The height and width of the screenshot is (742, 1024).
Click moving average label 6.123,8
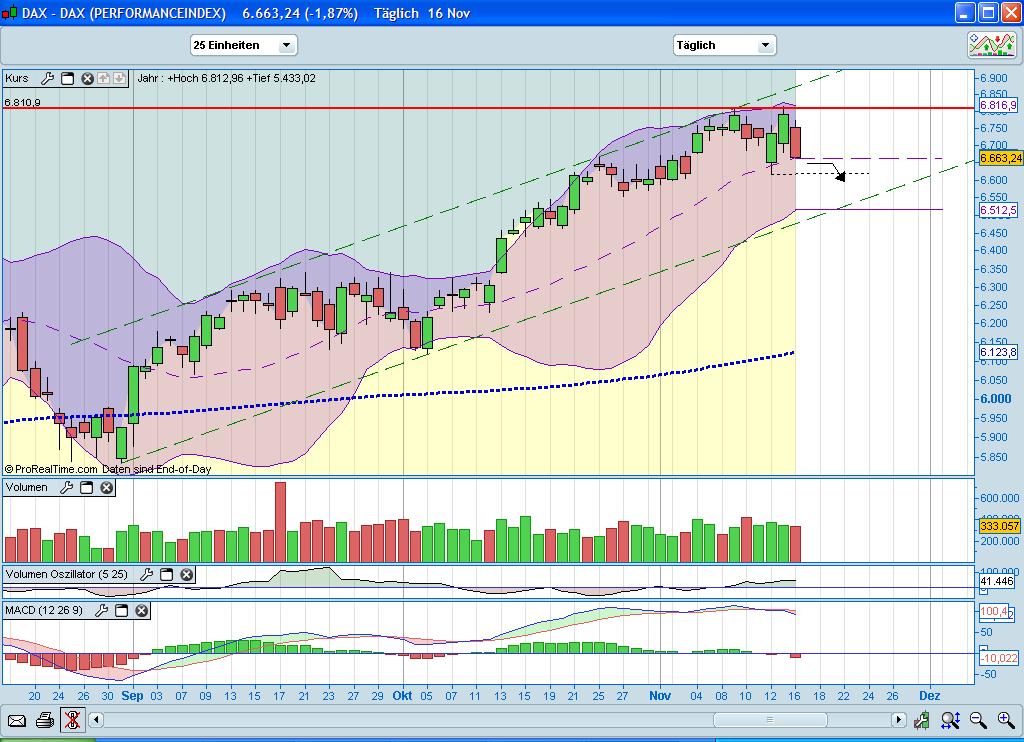click(x=999, y=352)
